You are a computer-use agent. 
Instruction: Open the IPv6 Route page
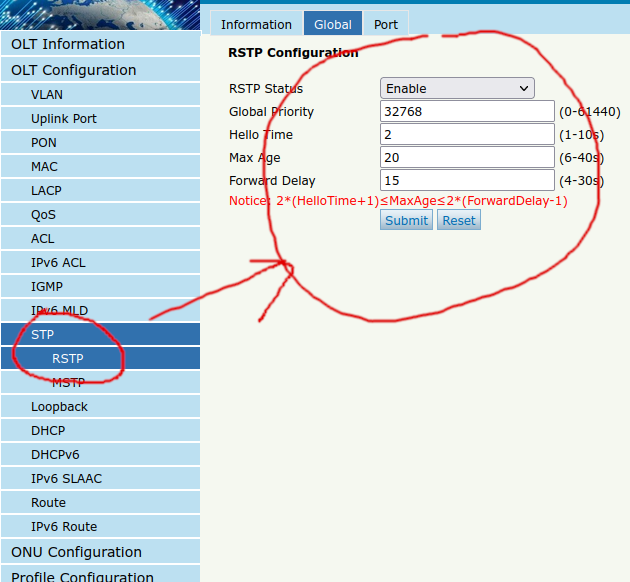[64, 527]
